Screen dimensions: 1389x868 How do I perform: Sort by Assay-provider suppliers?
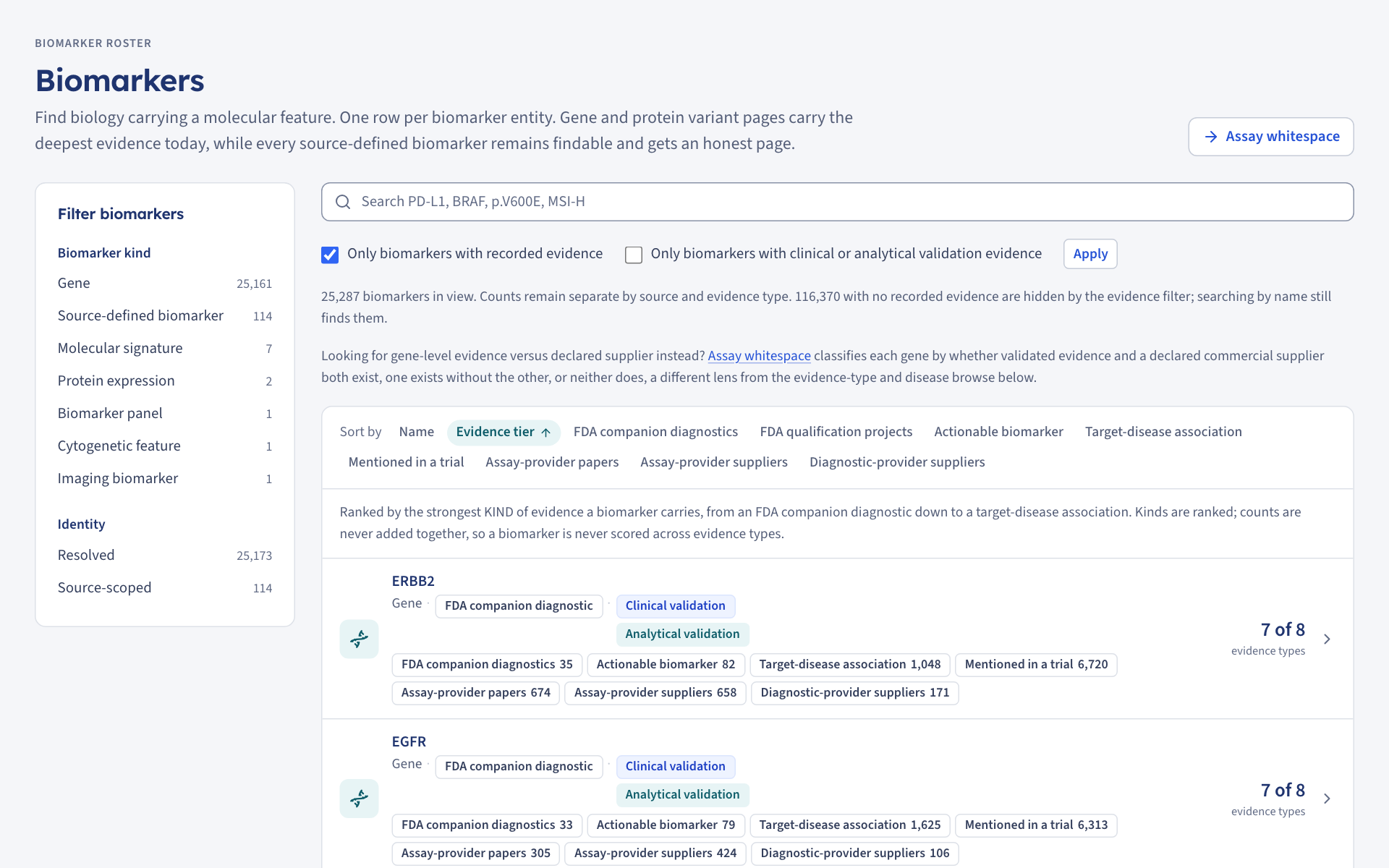tap(714, 462)
